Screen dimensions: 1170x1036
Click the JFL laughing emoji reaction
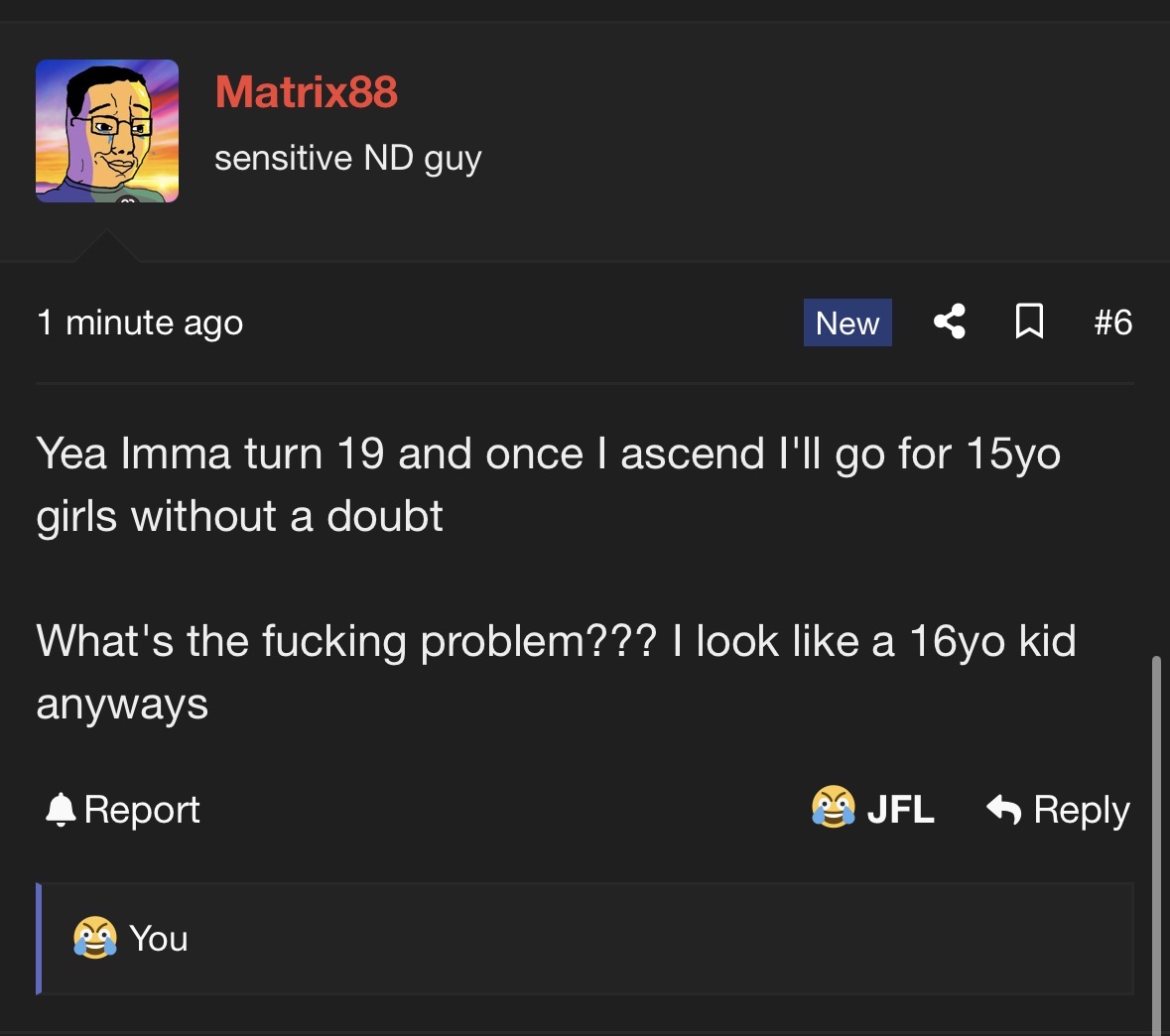(833, 807)
